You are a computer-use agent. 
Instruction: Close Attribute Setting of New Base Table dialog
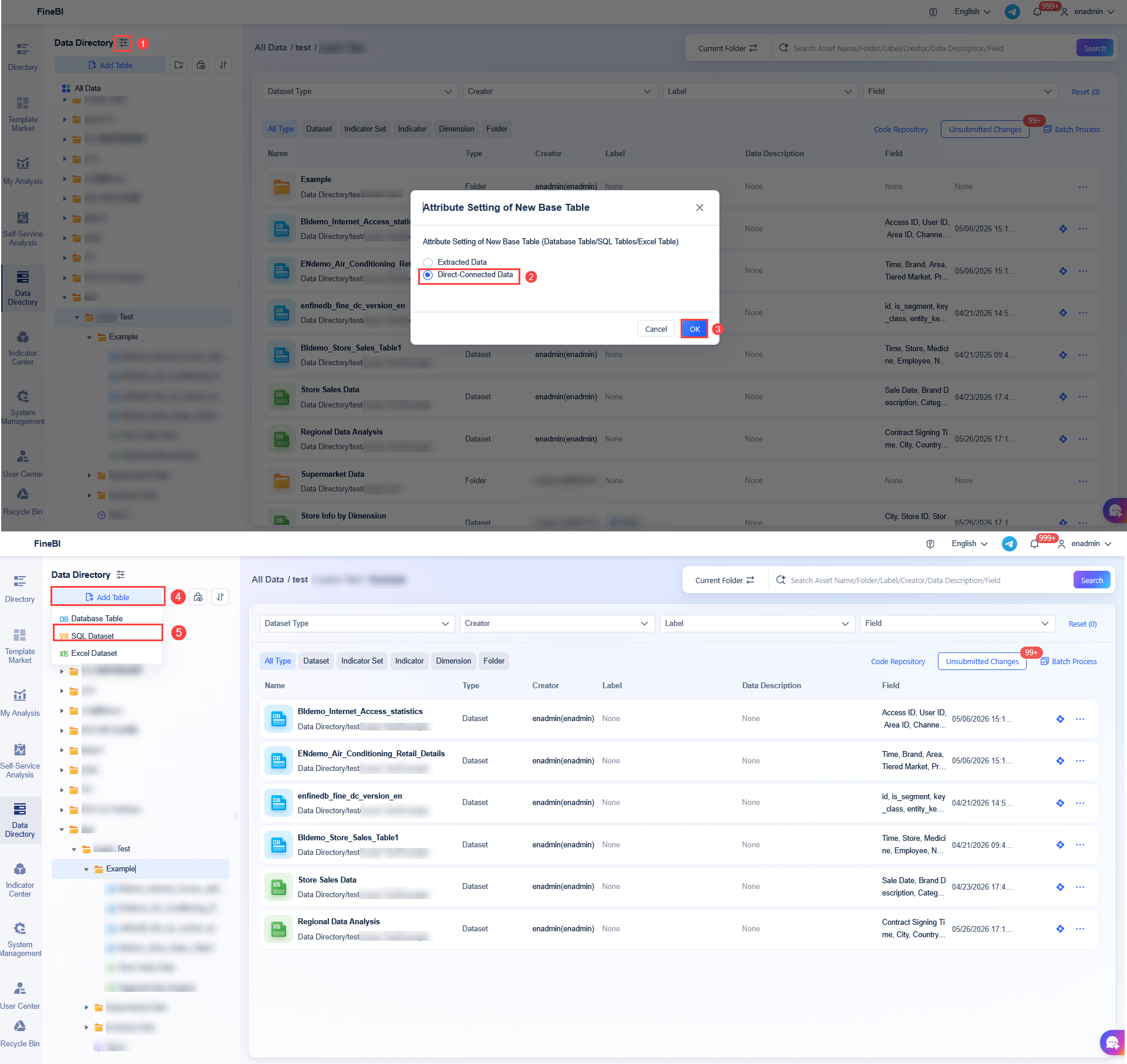(x=699, y=207)
